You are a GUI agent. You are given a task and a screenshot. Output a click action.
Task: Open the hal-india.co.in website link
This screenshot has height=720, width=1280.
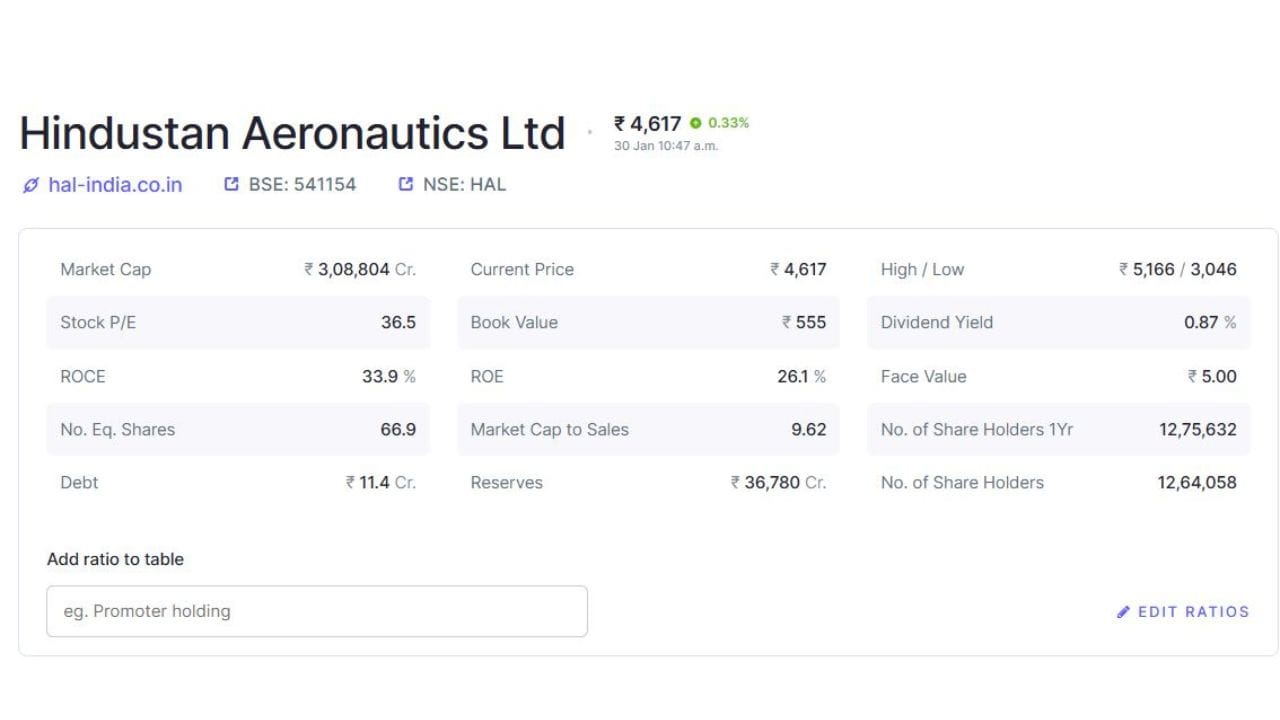tap(115, 185)
